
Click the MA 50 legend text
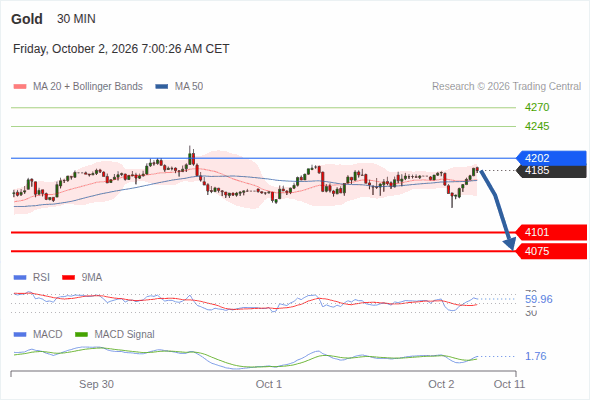189,87
